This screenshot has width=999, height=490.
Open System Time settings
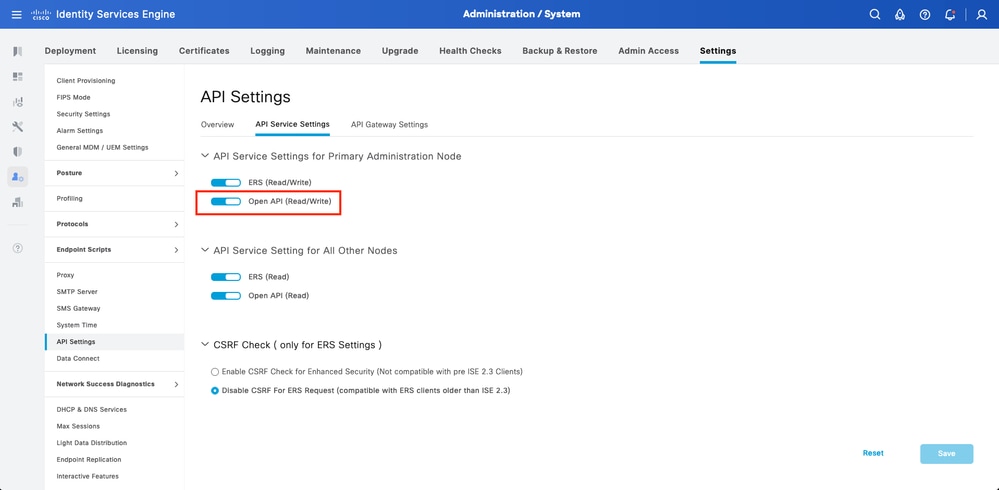tap(77, 325)
